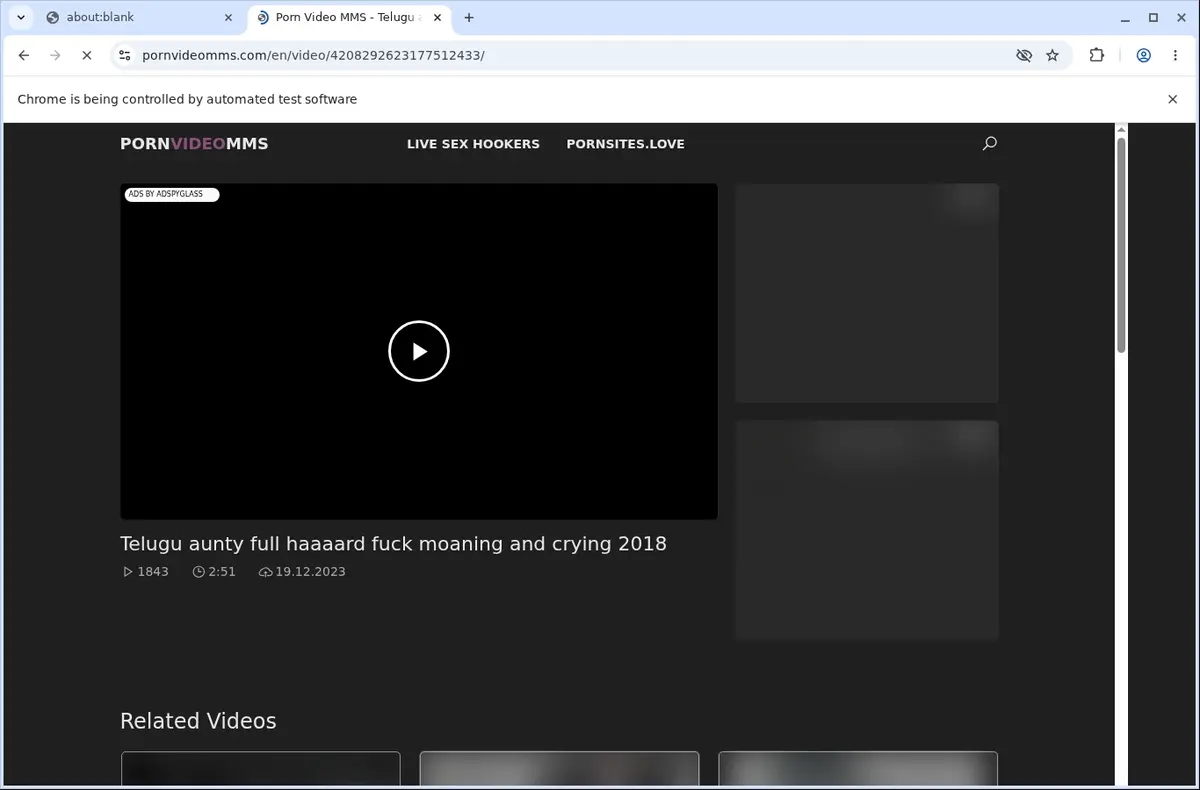Open the upper sidebar ad thumbnail
1200x790 pixels.
coord(867,293)
